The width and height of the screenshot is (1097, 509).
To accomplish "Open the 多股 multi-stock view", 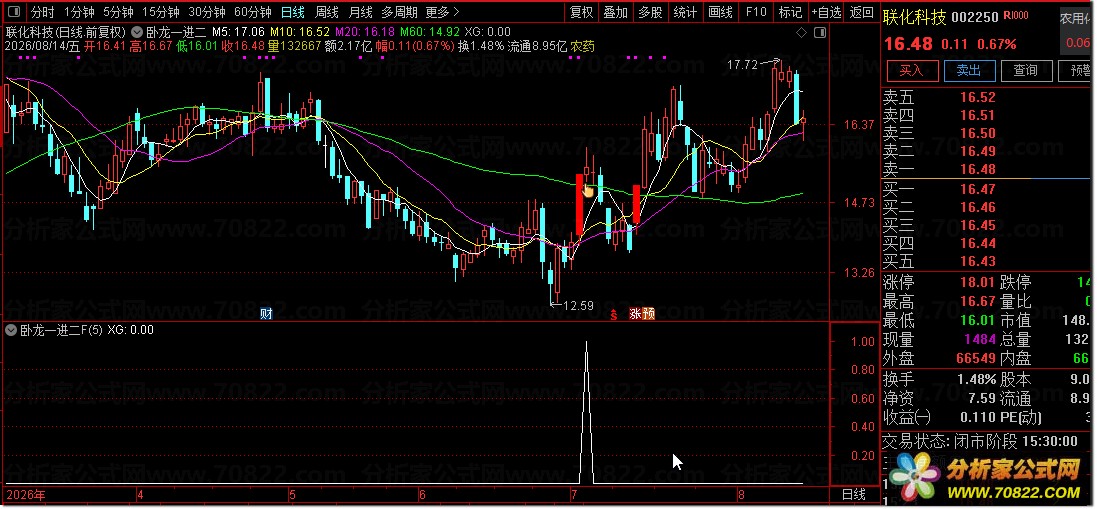I will click(650, 12).
